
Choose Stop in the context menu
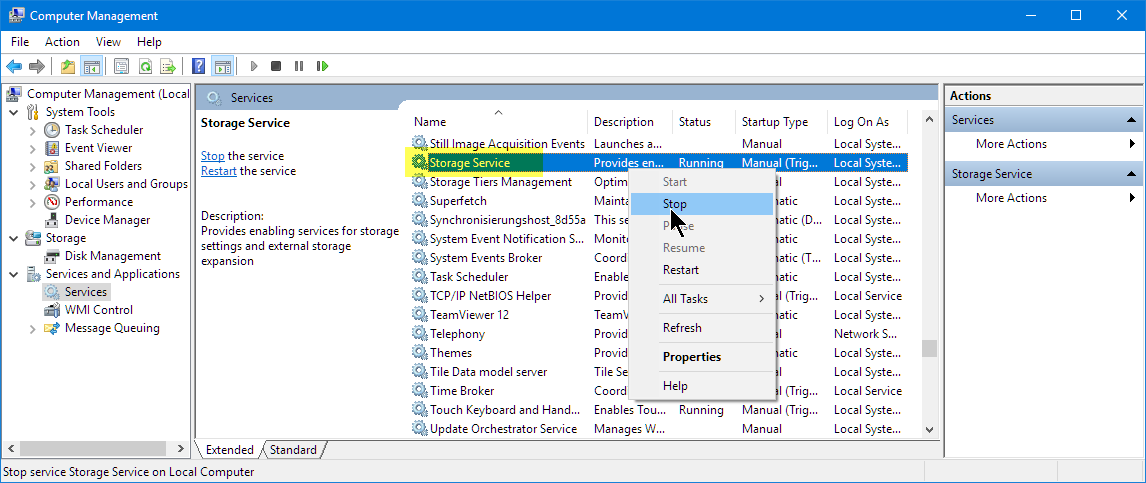(675, 204)
